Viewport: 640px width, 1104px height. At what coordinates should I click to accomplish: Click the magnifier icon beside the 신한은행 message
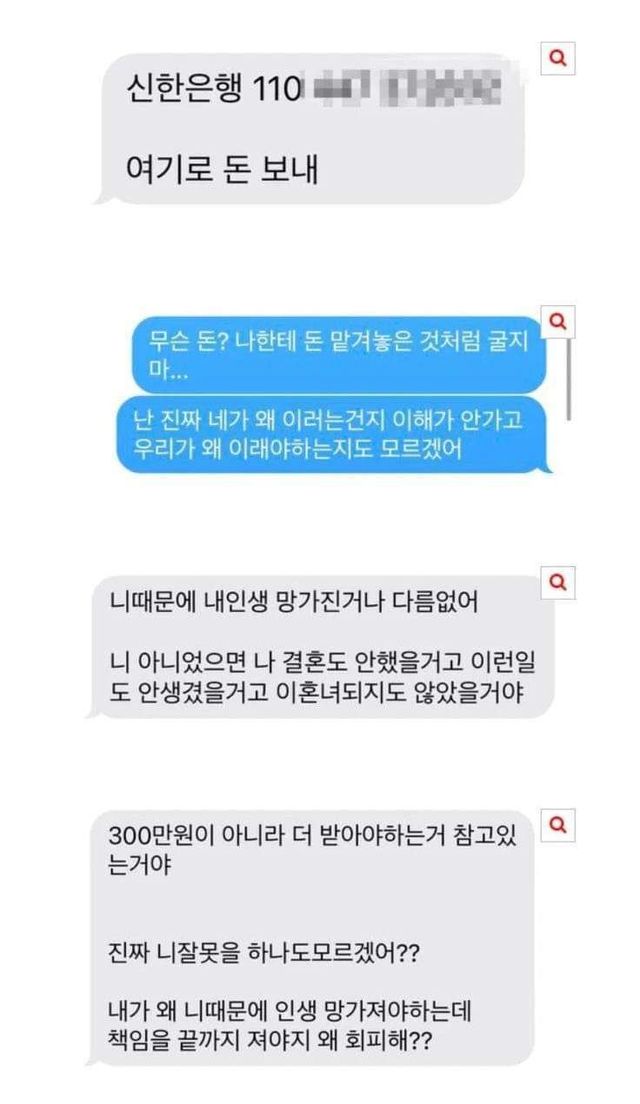point(558,58)
